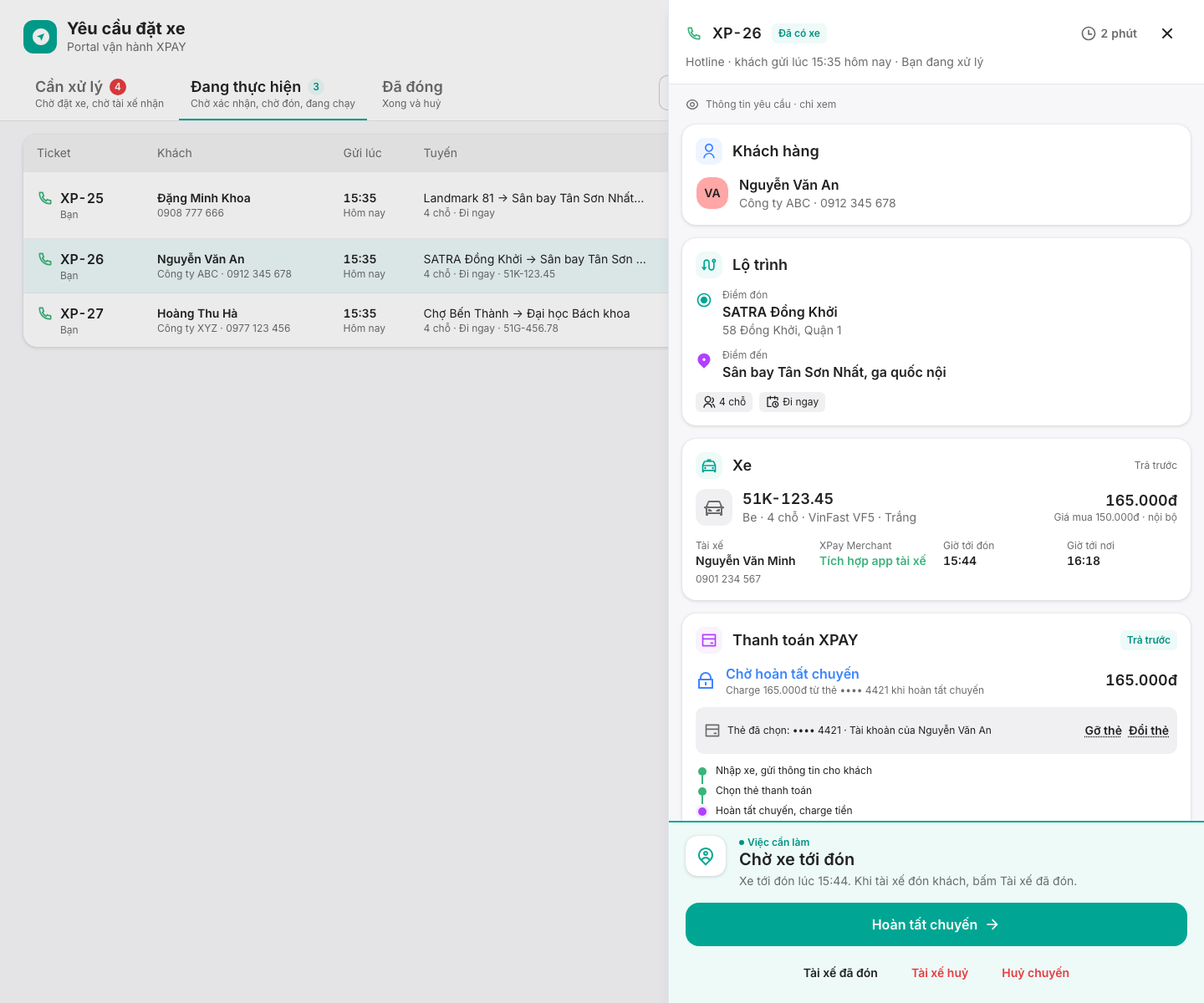
Task: Click arrival time 16:18
Action: click(x=1084, y=561)
